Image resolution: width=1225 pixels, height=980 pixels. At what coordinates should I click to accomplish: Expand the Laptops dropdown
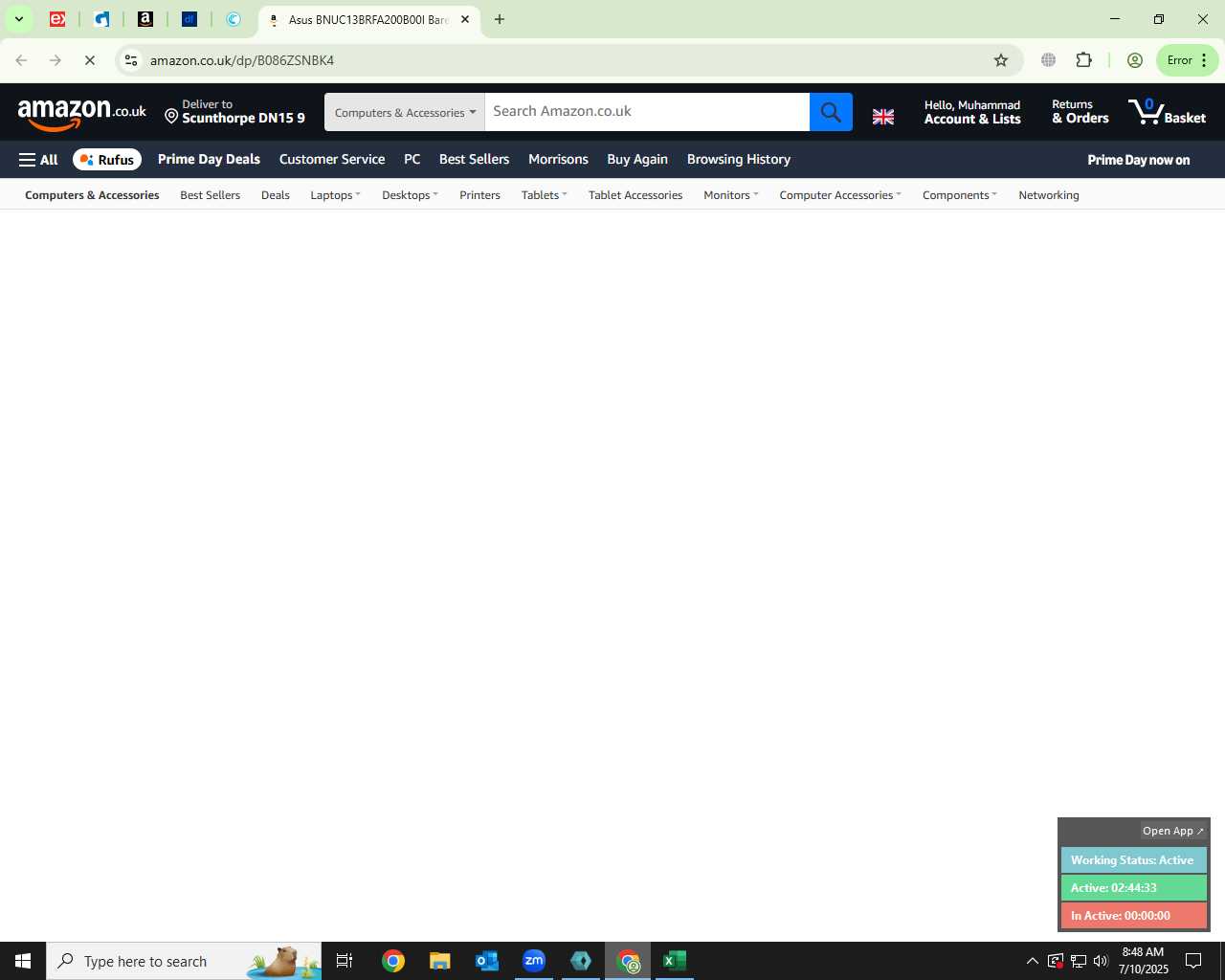[335, 195]
